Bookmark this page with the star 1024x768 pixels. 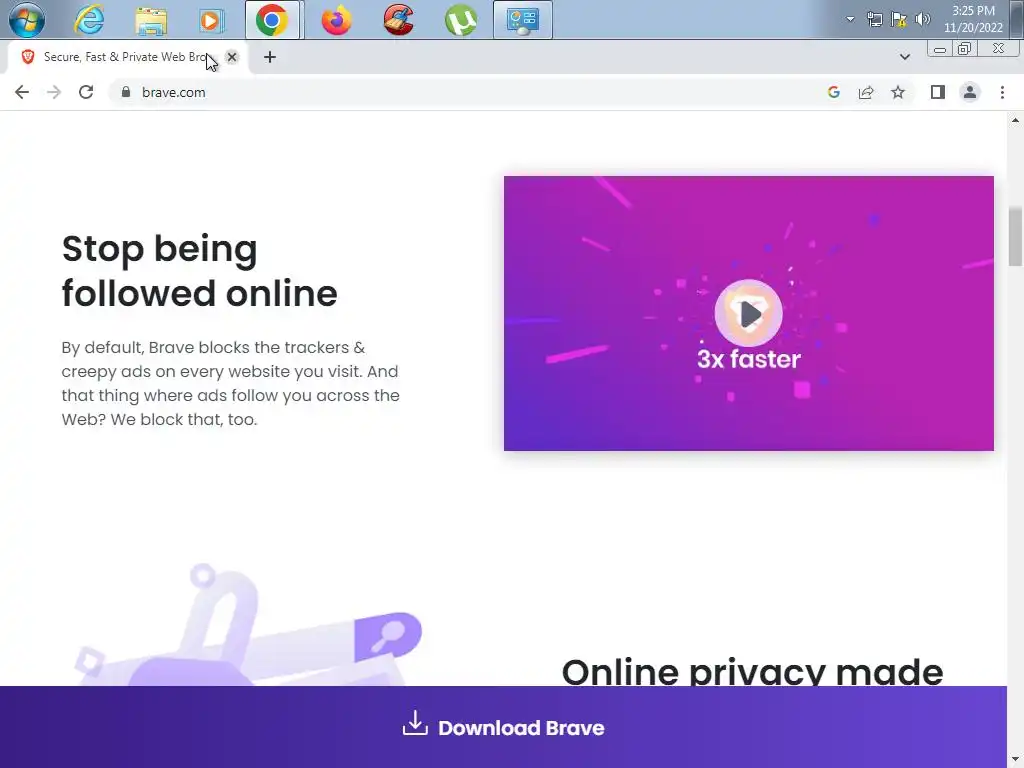(x=898, y=92)
